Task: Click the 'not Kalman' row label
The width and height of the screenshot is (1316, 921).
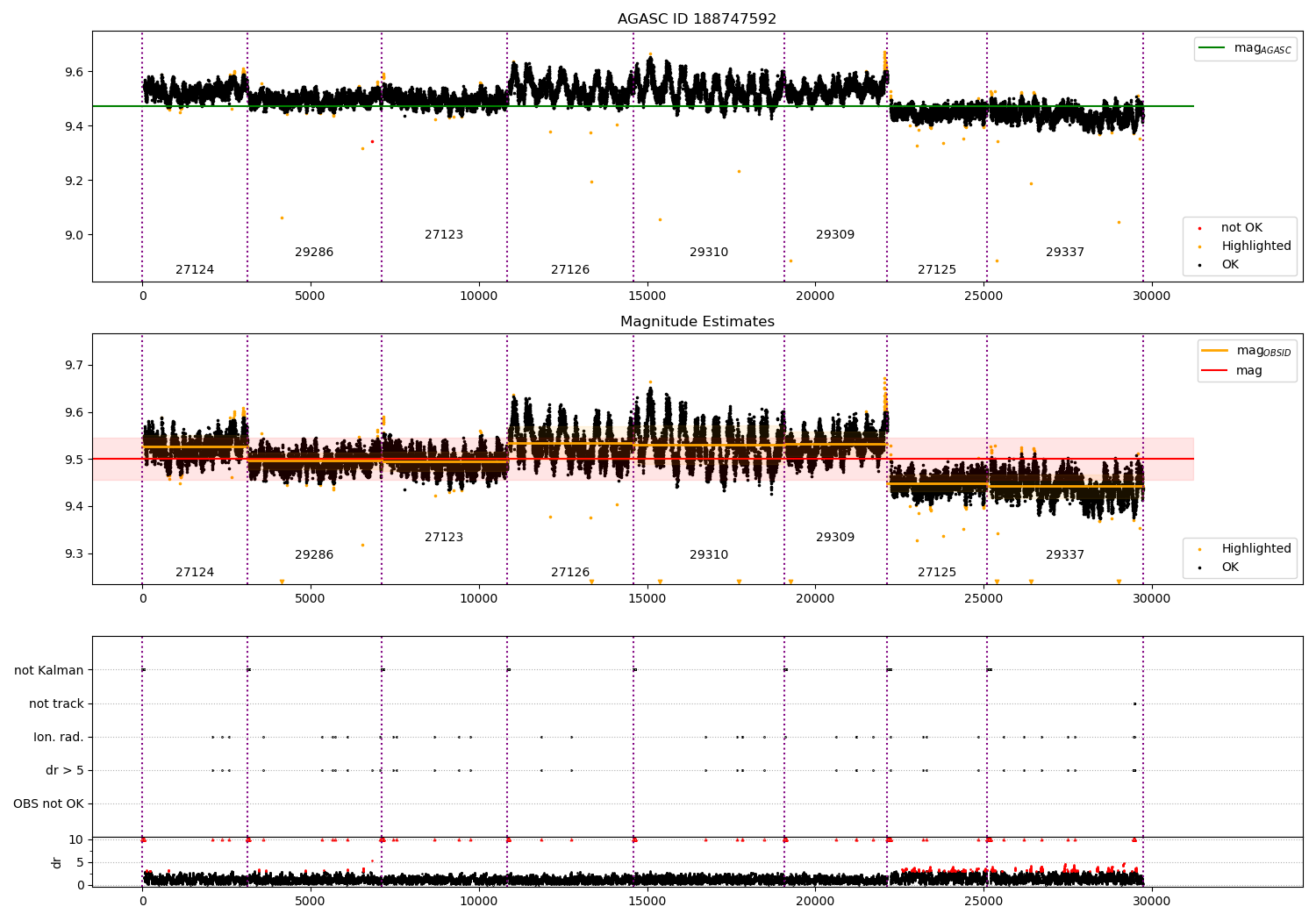Action: click(49, 670)
